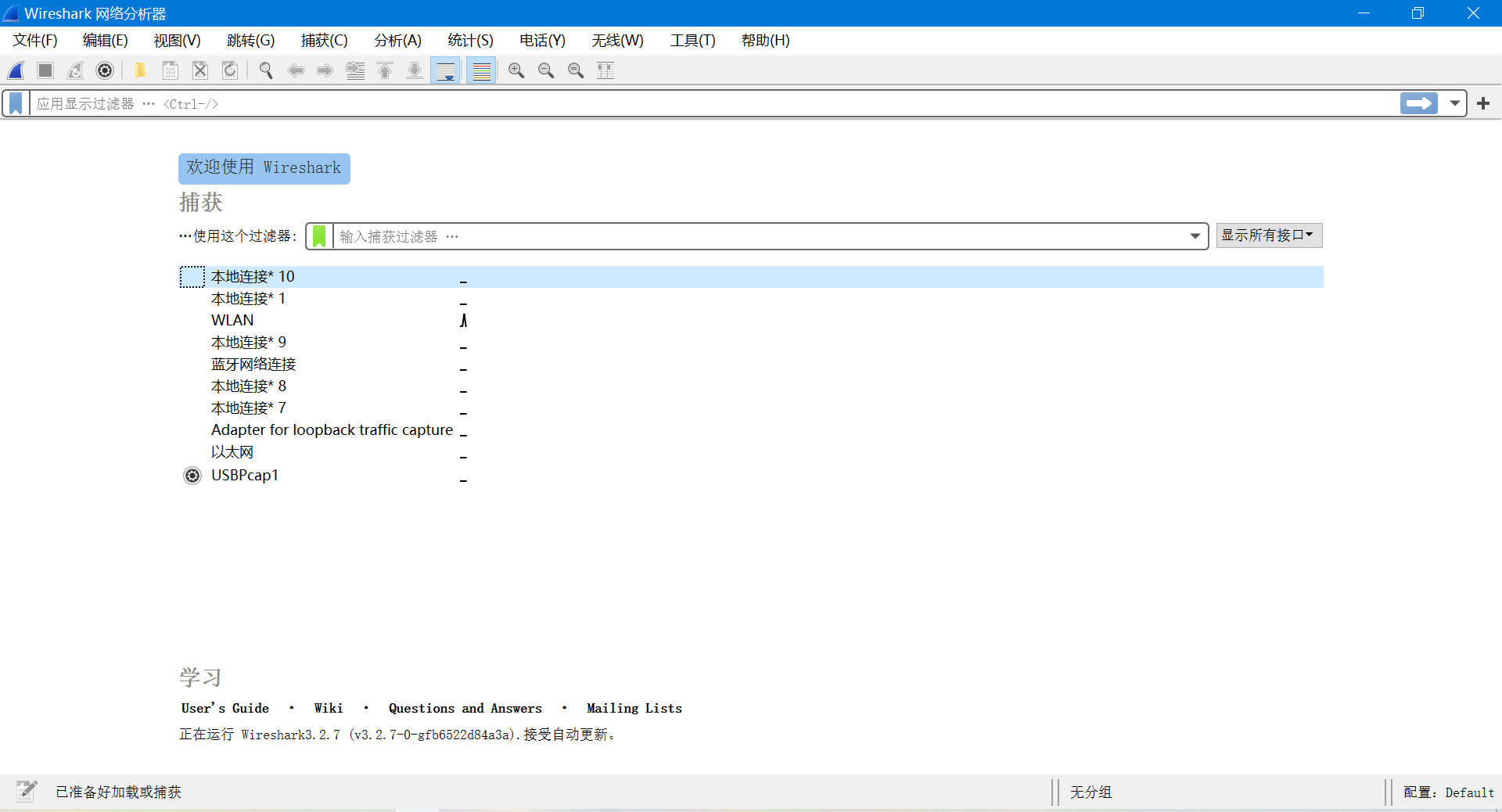Jump to last packet icon
Image resolution: width=1502 pixels, height=812 pixels.
click(x=415, y=70)
